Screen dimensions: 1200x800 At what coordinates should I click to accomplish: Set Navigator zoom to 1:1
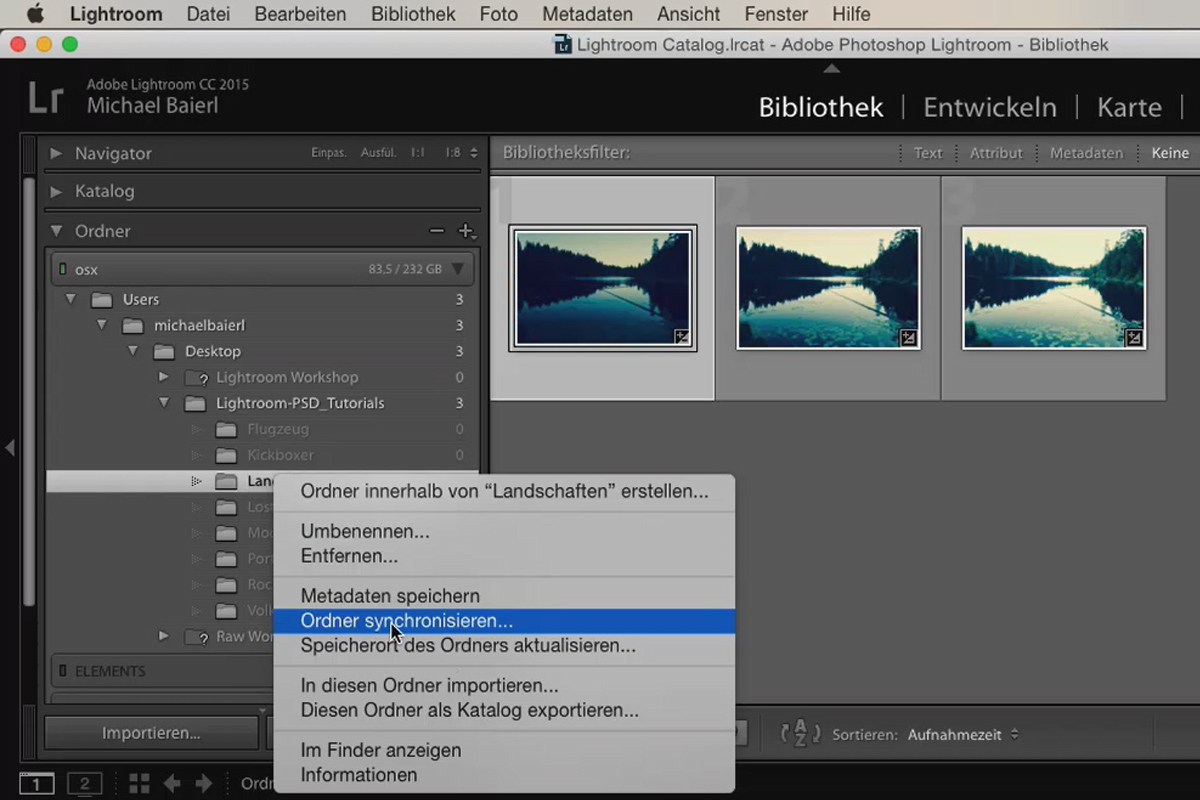pyautogui.click(x=417, y=153)
